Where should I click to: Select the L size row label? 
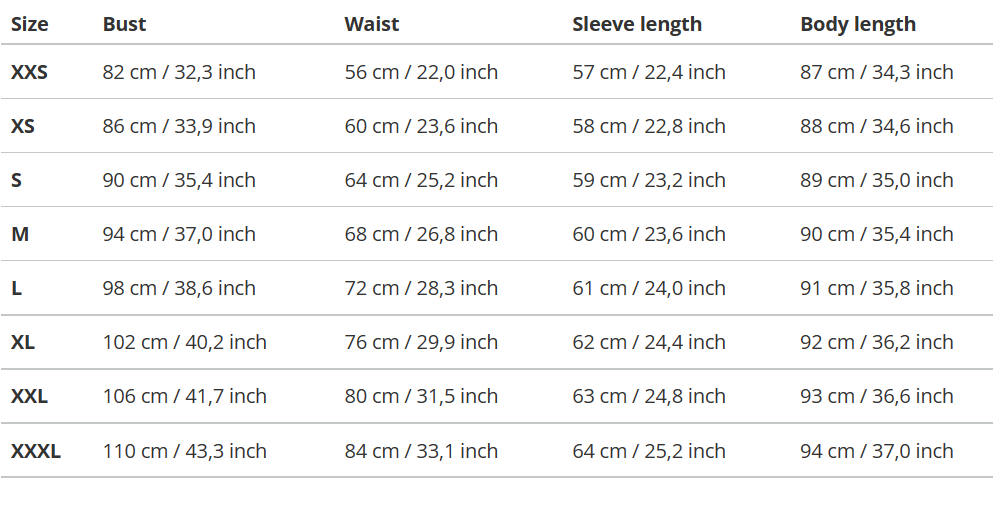coord(17,288)
